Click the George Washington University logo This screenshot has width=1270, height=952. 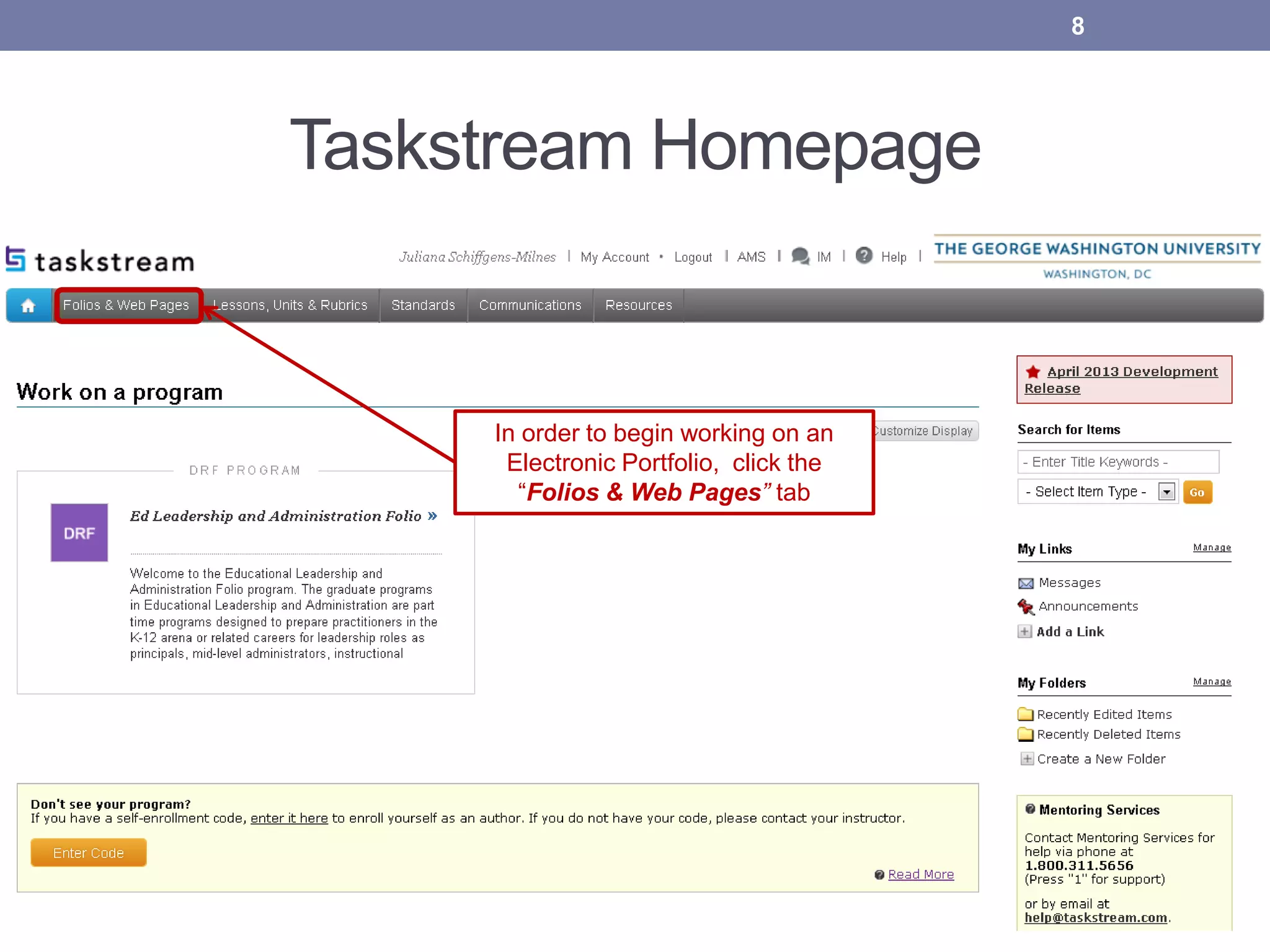[x=1097, y=257]
